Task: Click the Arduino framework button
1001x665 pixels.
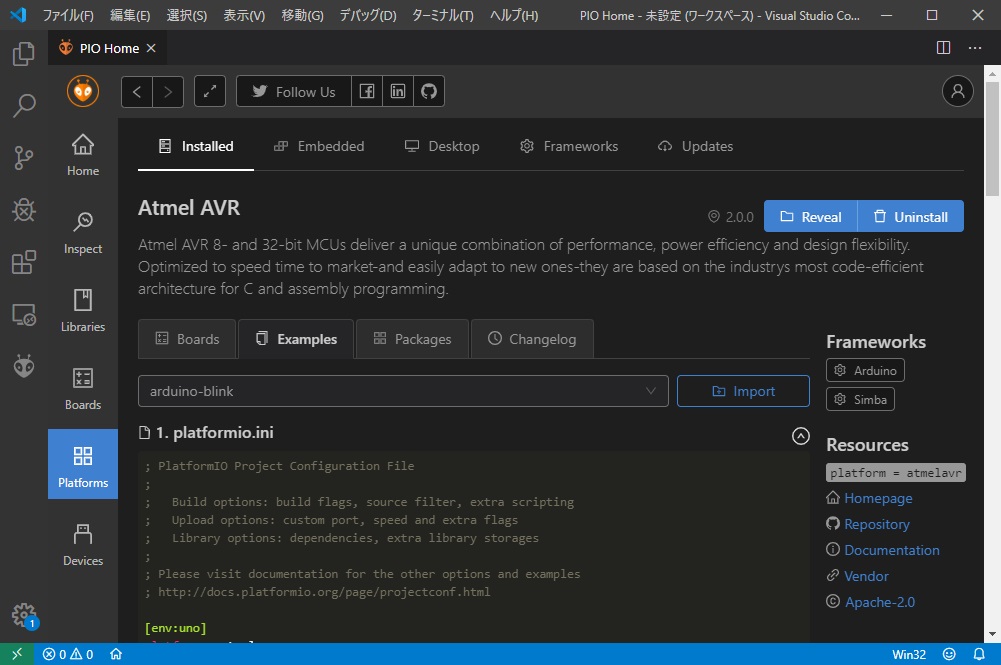Action: (x=865, y=370)
